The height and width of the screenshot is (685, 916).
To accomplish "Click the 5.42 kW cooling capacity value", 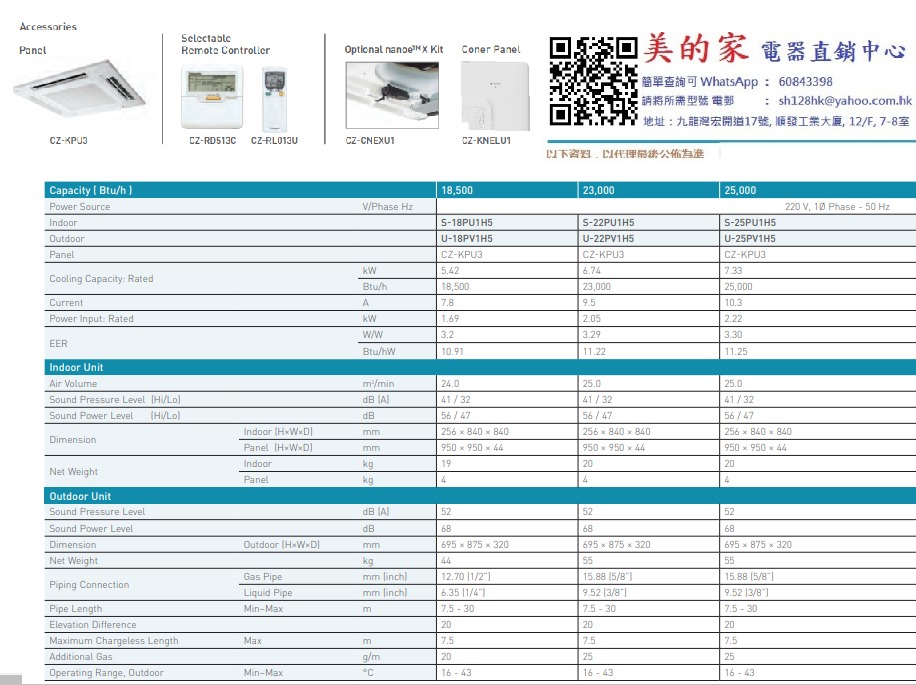I will click(x=450, y=271).
